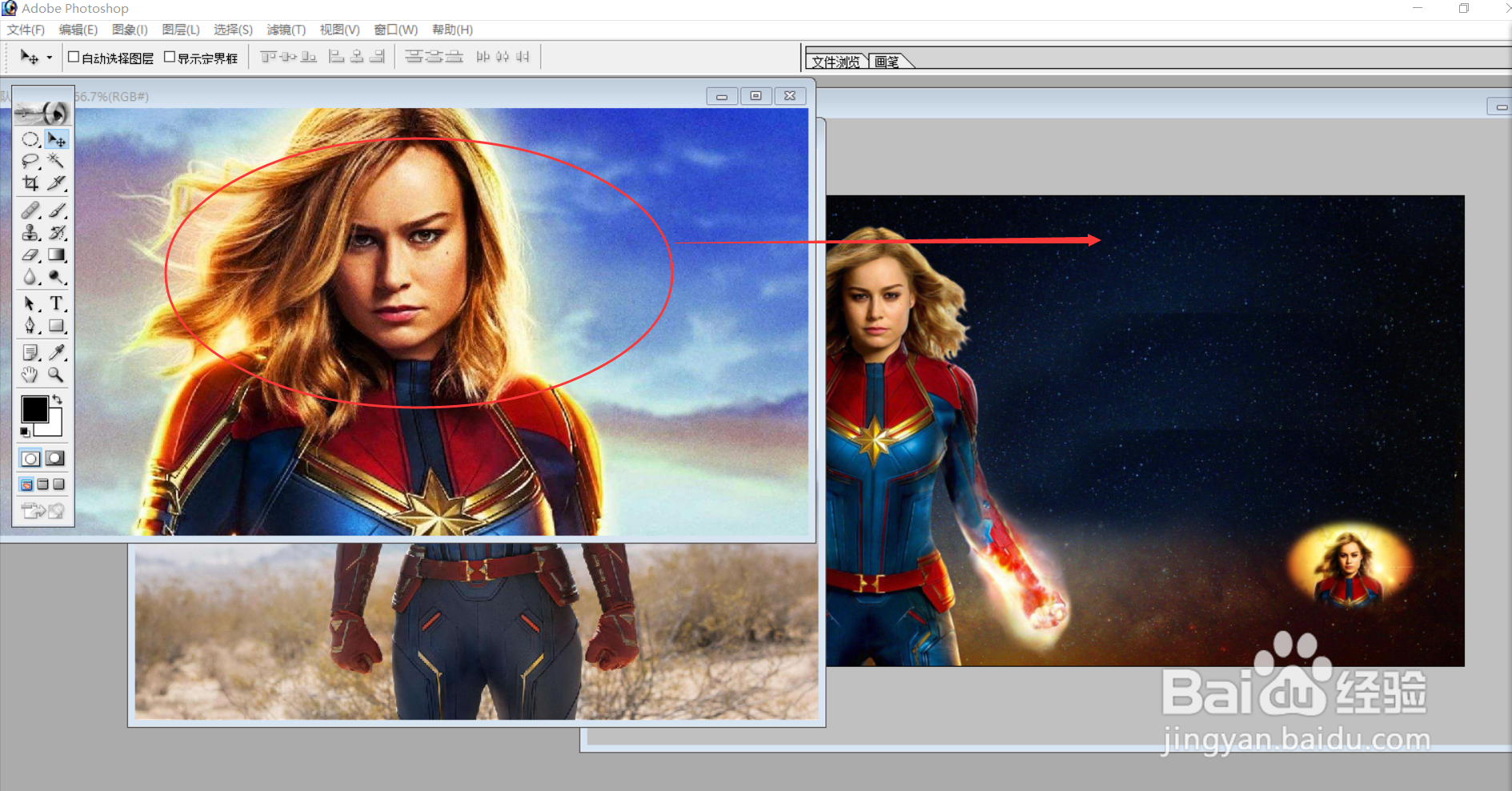Click distribute vertical centers button
The height and width of the screenshot is (791, 1512).
click(434, 57)
